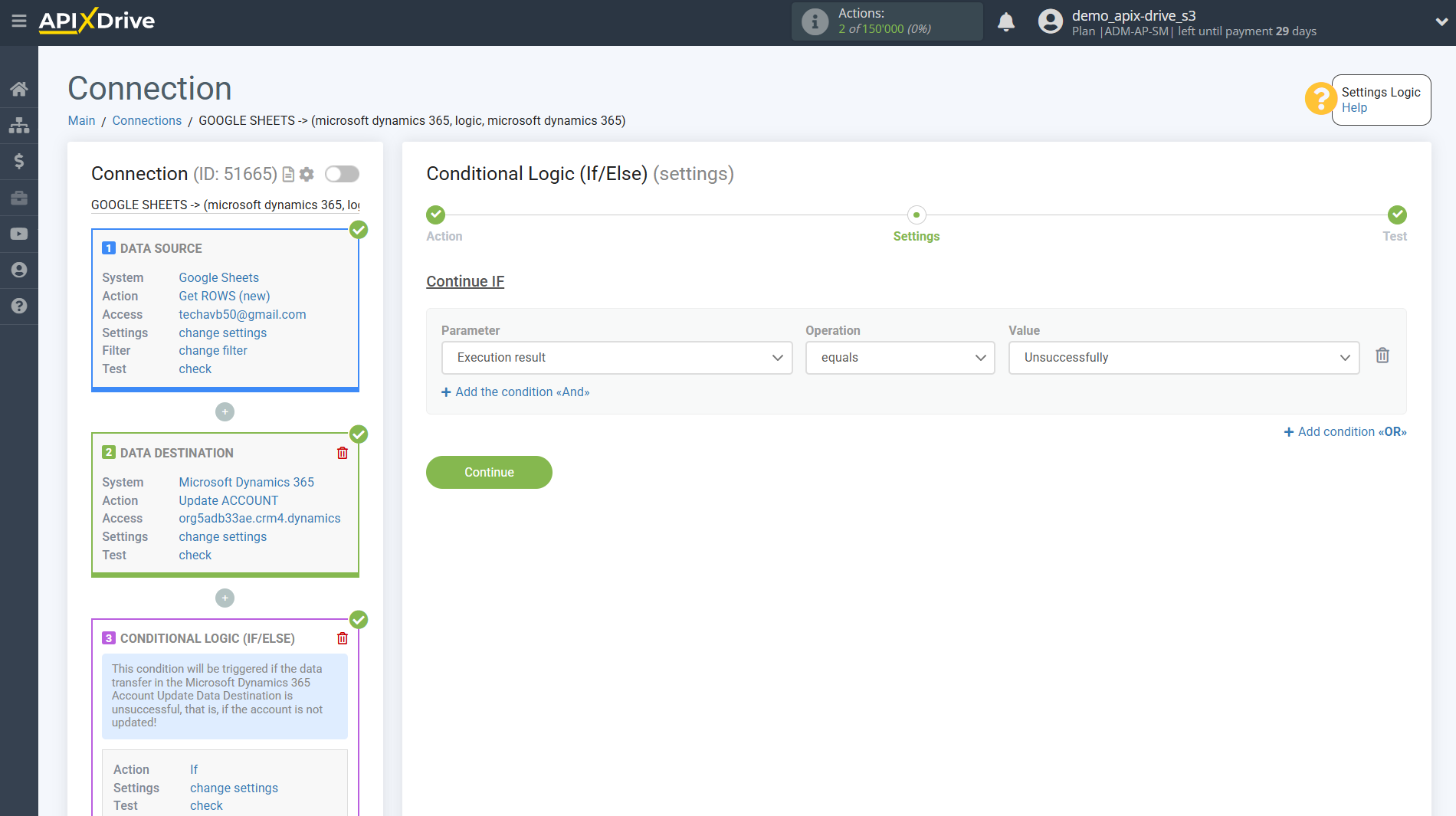Expand the account menu chevron
This screenshot has height=816, width=1456.
pyautogui.click(x=1441, y=21)
